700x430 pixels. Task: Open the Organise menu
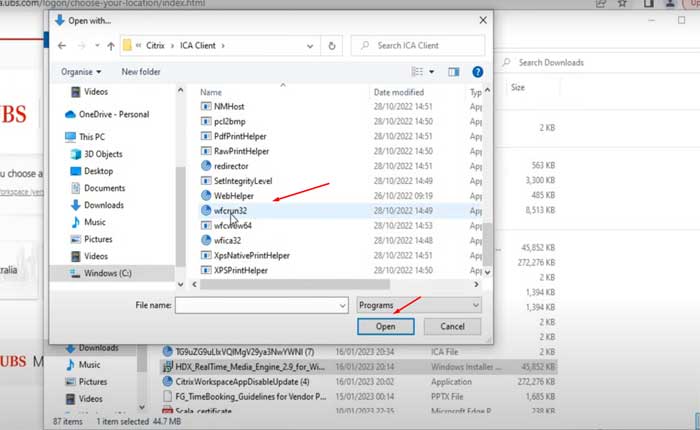coord(81,72)
